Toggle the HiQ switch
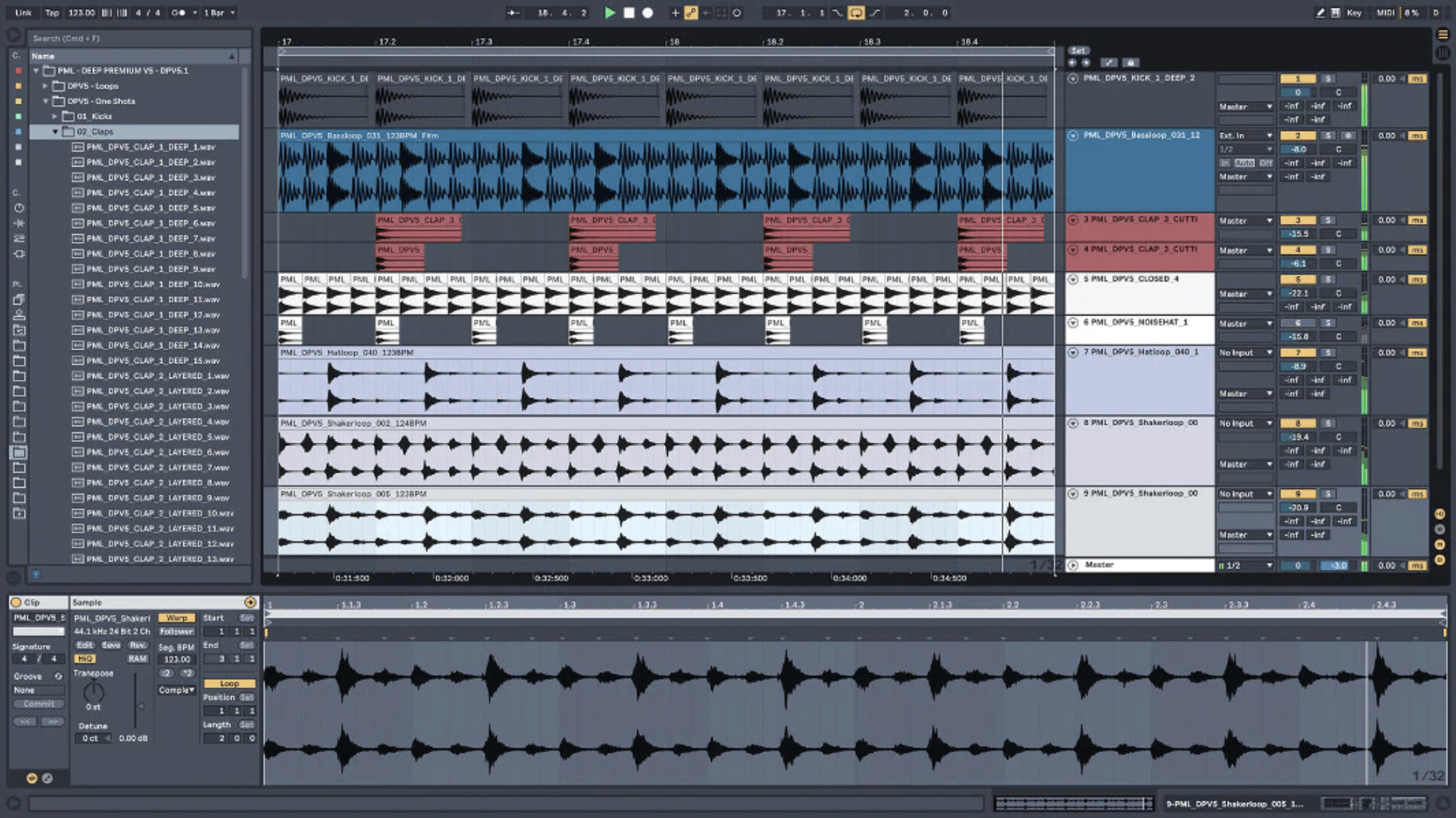 tap(84, 659)
